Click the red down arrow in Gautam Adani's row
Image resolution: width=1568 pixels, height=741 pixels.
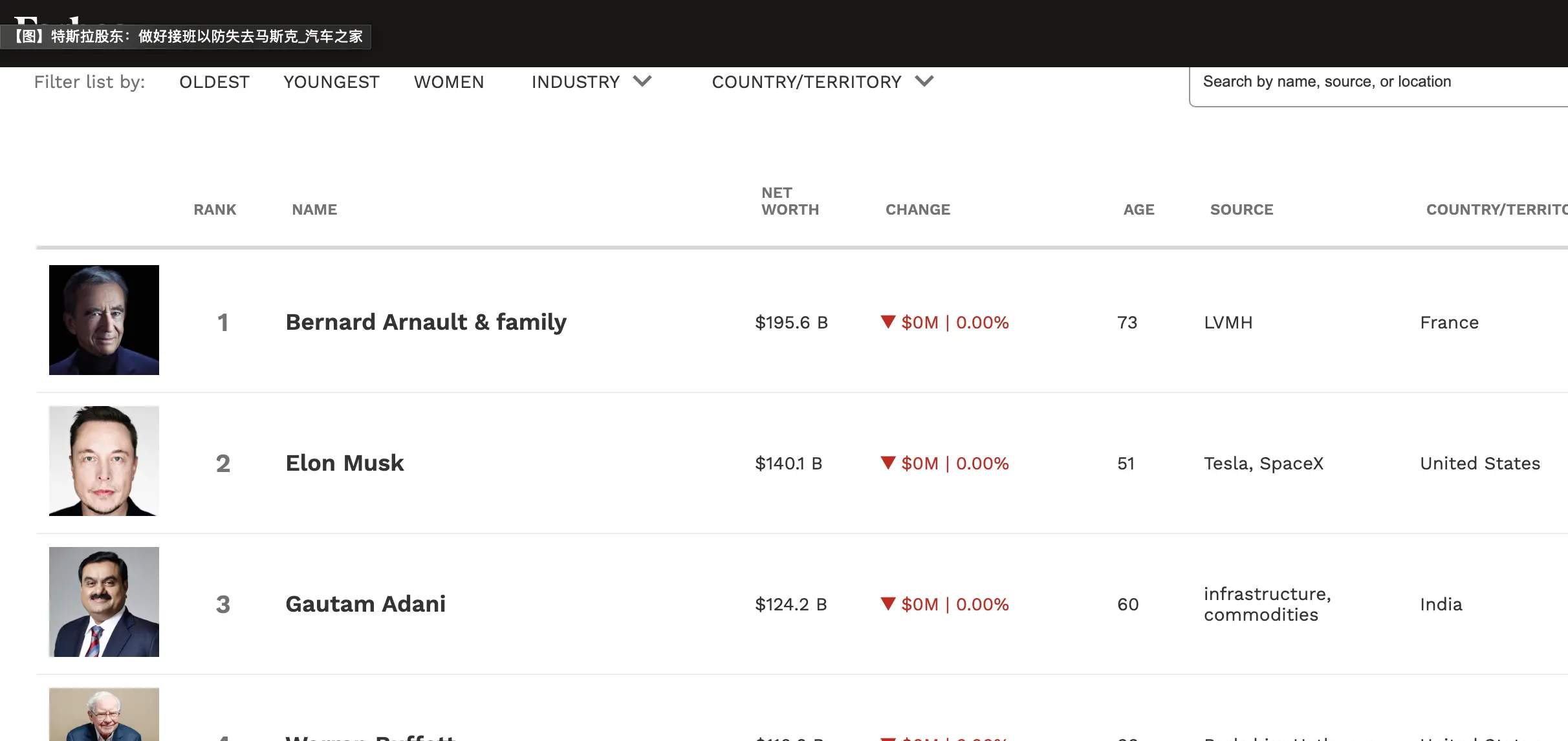888,603
